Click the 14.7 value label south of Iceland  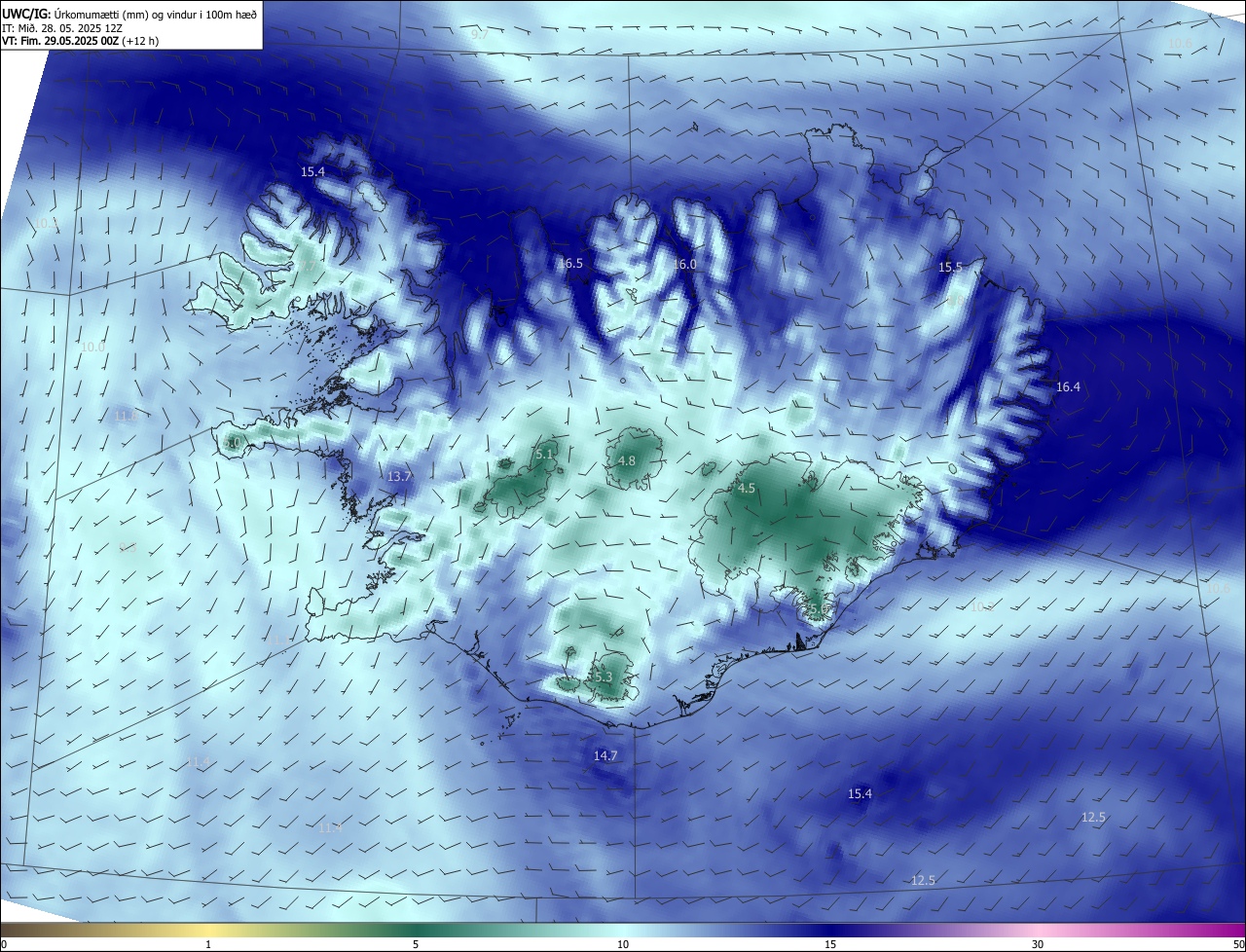coord(605,756)
